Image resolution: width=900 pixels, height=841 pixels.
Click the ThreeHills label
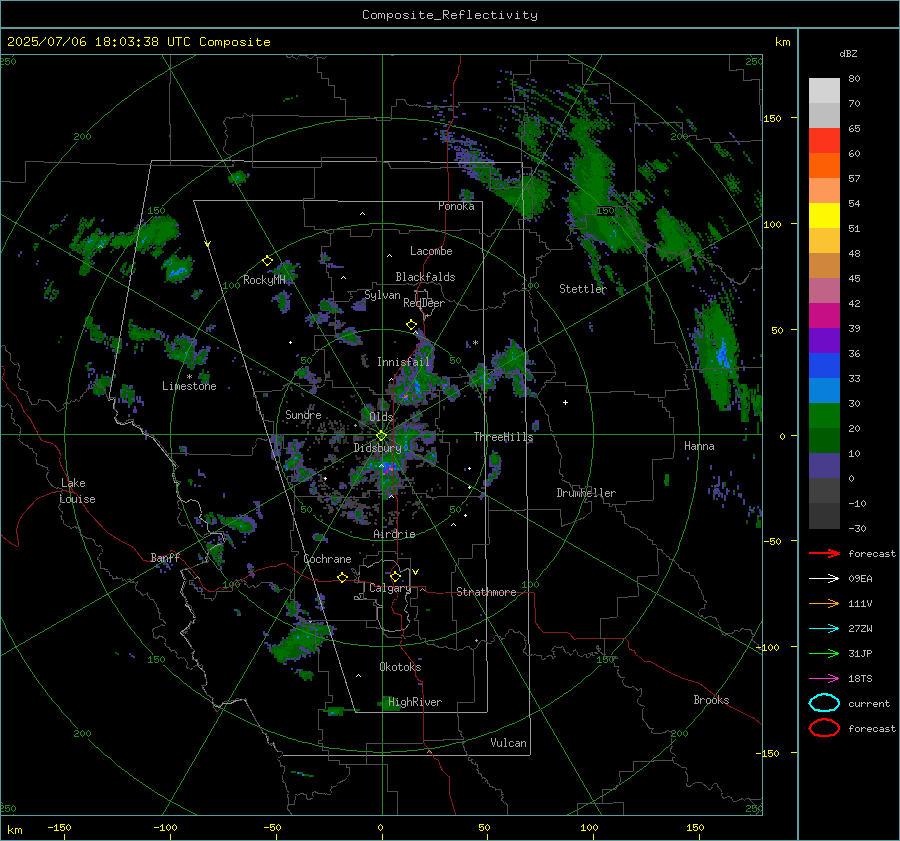pos(503,437)
